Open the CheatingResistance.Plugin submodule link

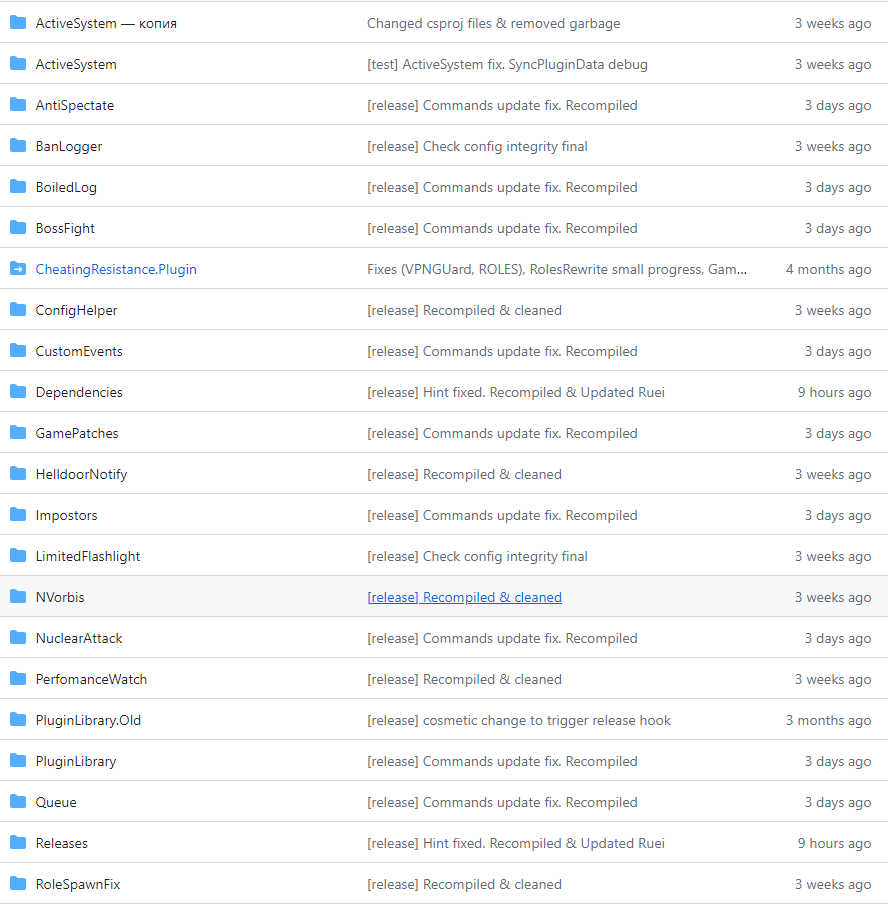click(116, 269)
